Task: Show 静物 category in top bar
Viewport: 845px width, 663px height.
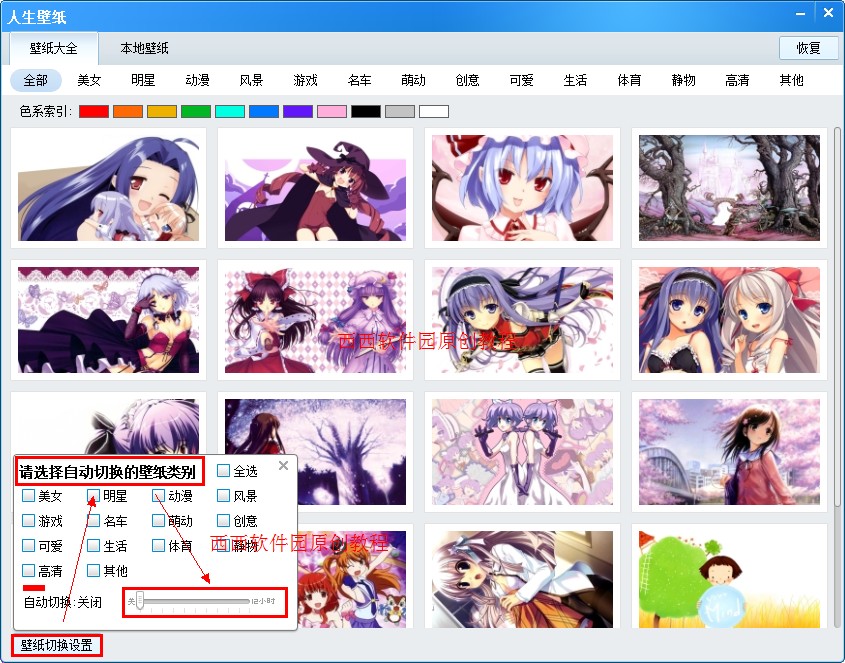Action: point(683,80)
